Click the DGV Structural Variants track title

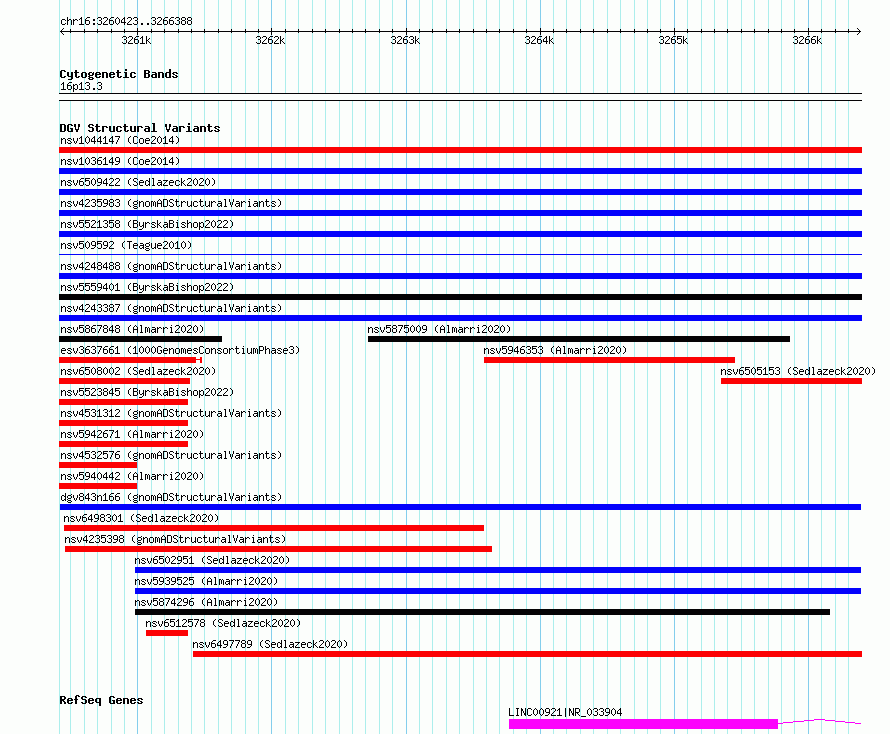(x=140, y=128)
